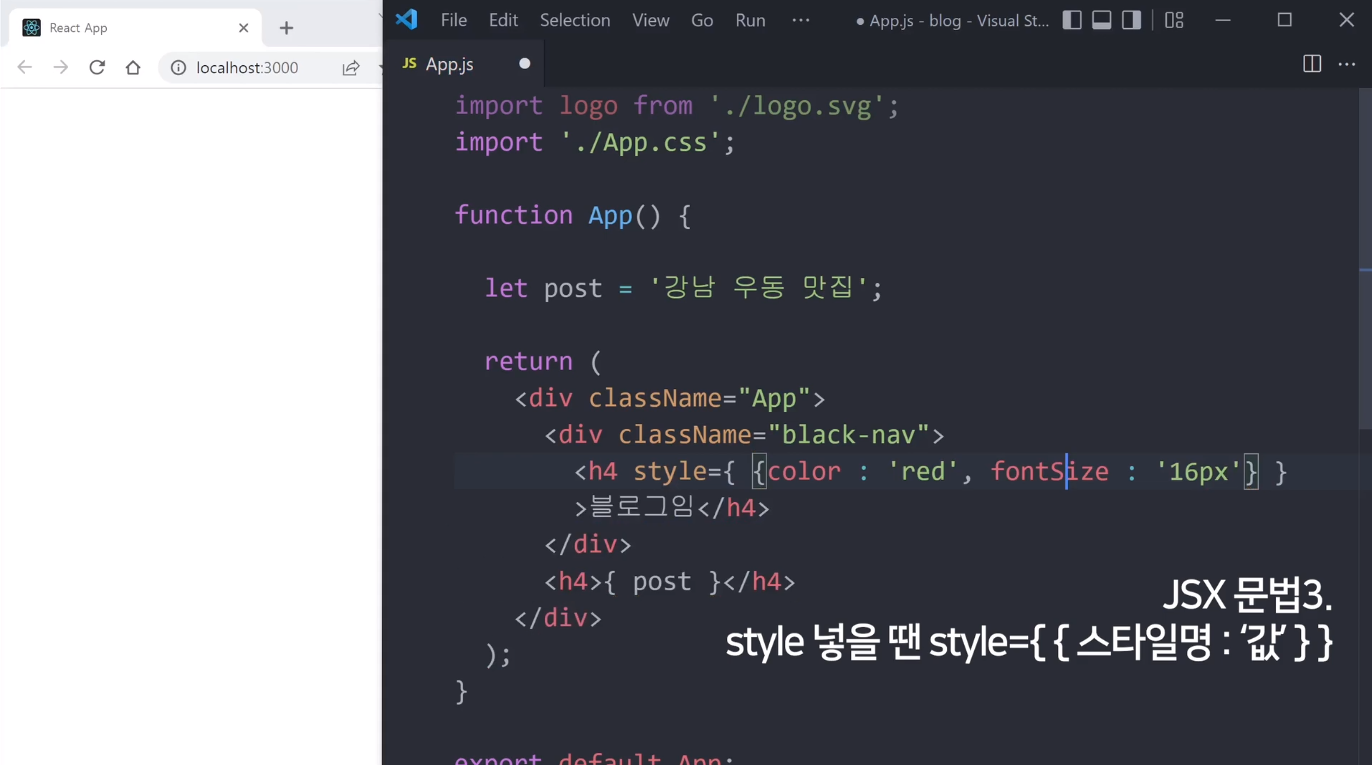Go back in the browser
This screenshot has width=1372, height=765.
[25, 67]
